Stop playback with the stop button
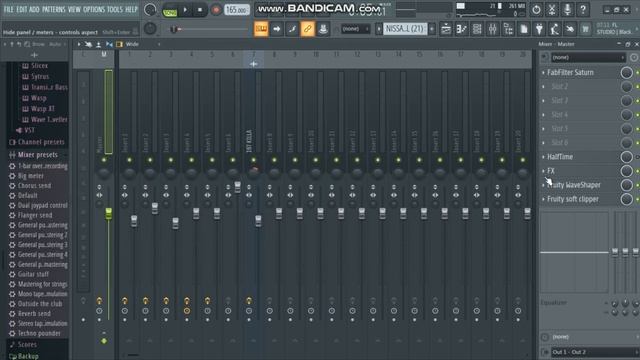The image size is (640, 360). (x=200, y=9)
